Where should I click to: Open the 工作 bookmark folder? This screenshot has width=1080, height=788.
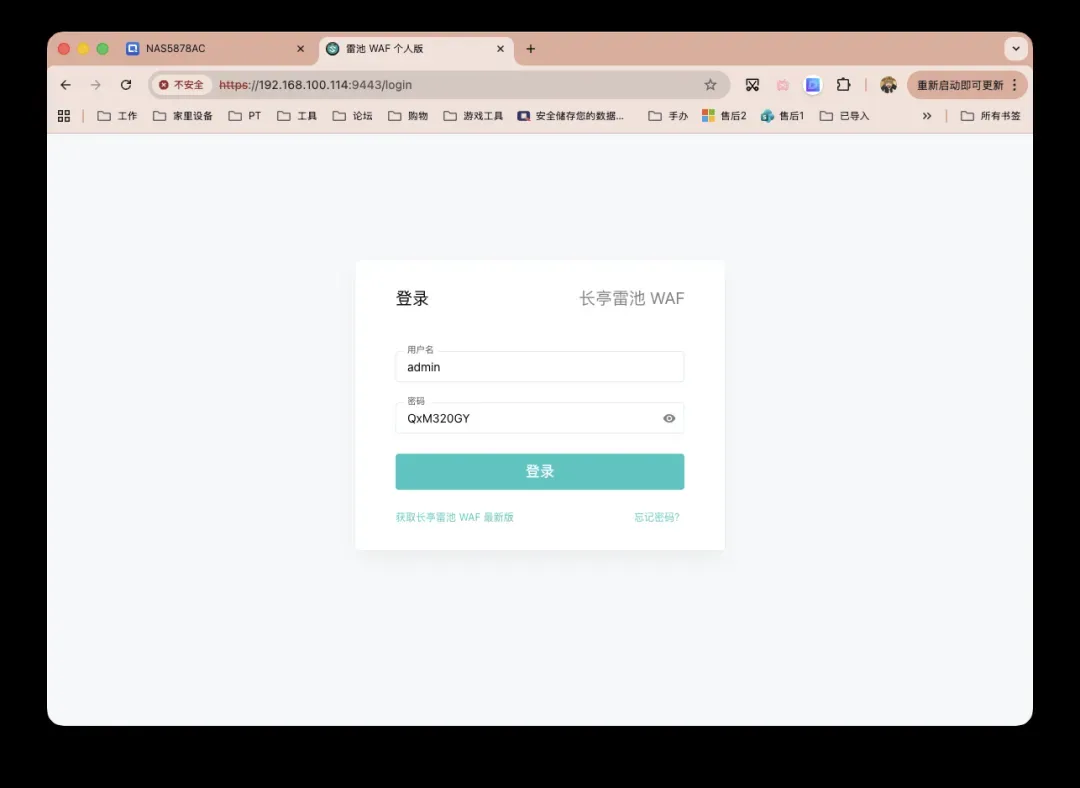[x=117, y=116]
